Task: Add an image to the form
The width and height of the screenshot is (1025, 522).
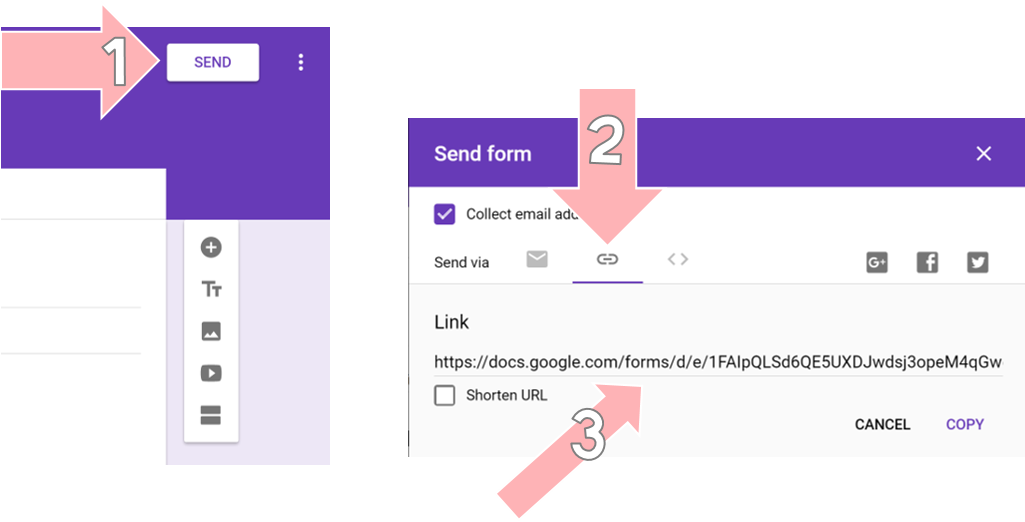Action: [x=210, y=332]
